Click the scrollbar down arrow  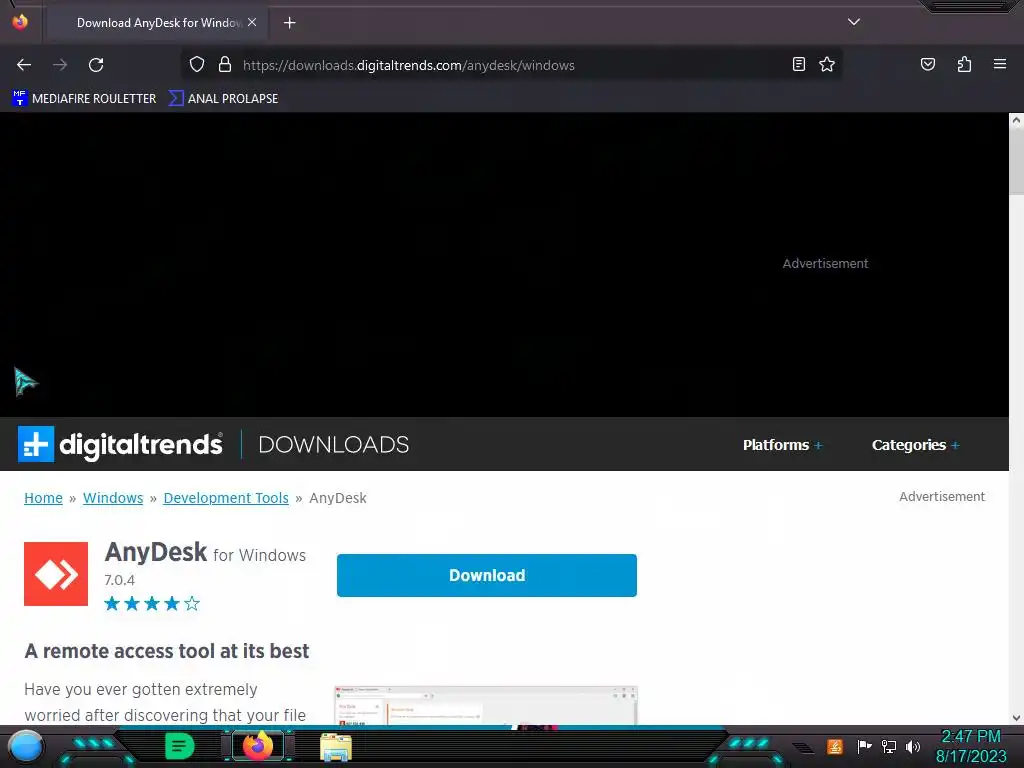point(1016,717)
